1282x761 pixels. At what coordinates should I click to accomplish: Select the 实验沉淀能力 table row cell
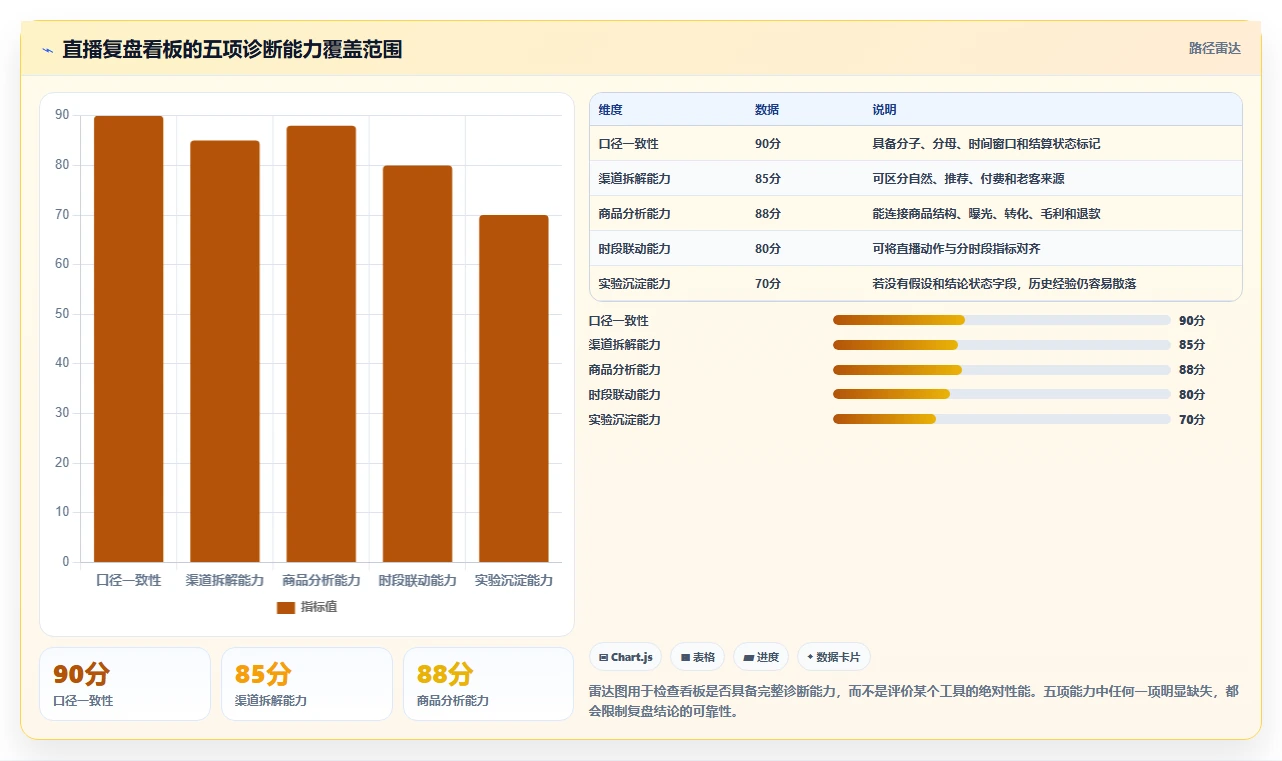(x=668, y=284)
